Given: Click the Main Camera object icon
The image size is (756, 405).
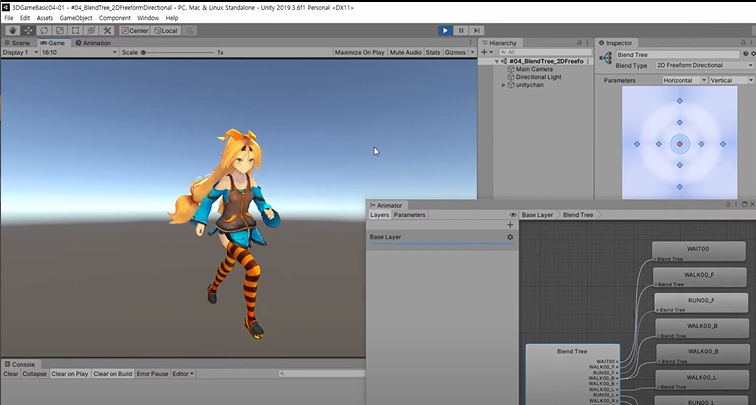Looking at the screenshot, I should pos(511,69).
